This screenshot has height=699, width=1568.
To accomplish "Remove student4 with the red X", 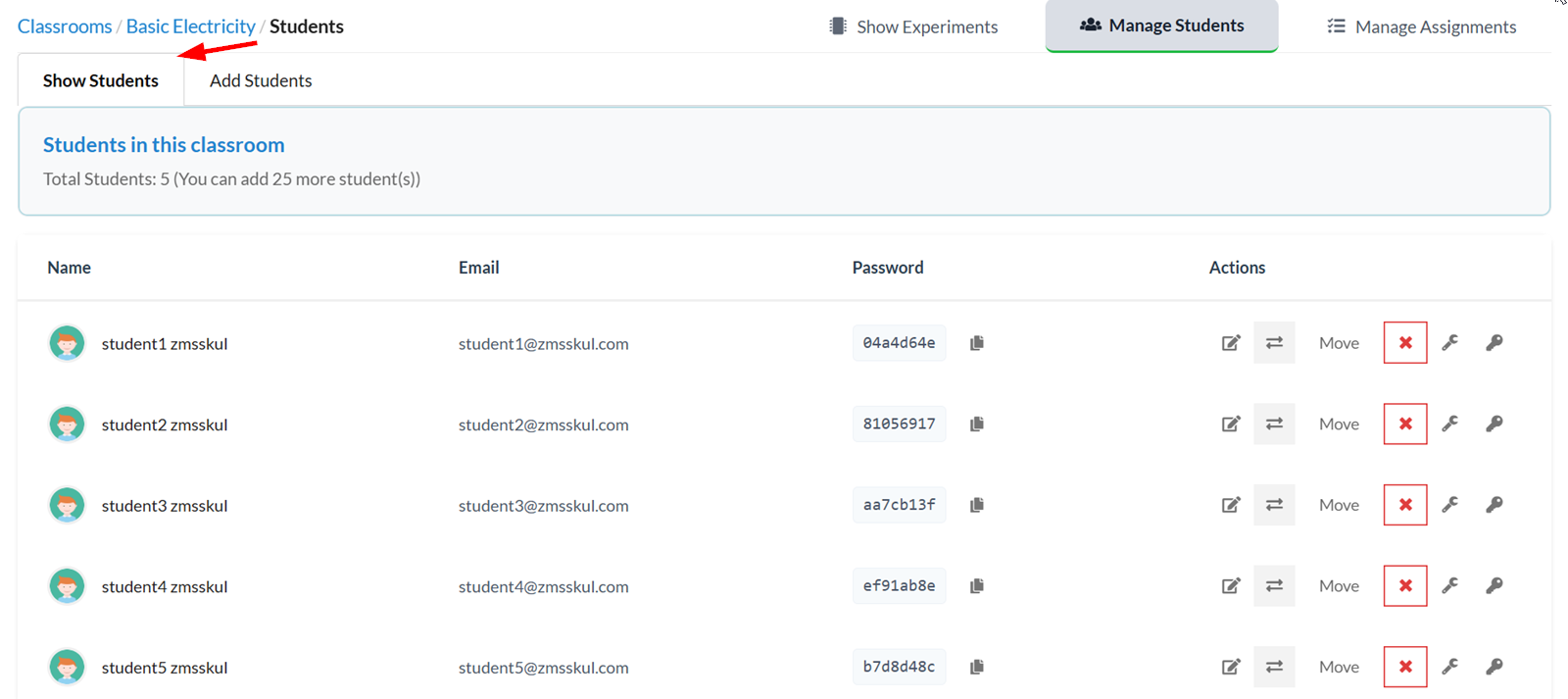I will (1405, 586).
